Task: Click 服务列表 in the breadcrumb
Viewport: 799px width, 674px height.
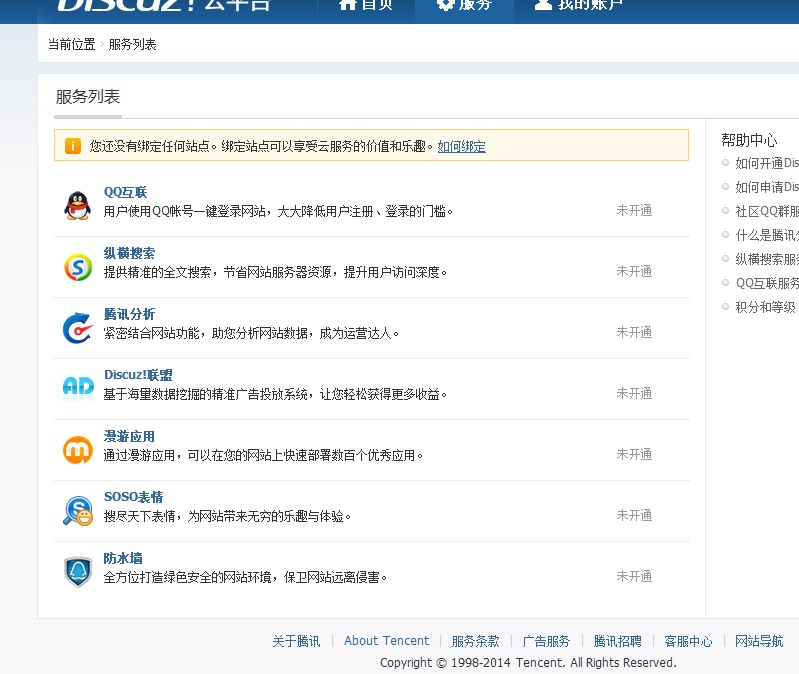Action: pos(132,45)
